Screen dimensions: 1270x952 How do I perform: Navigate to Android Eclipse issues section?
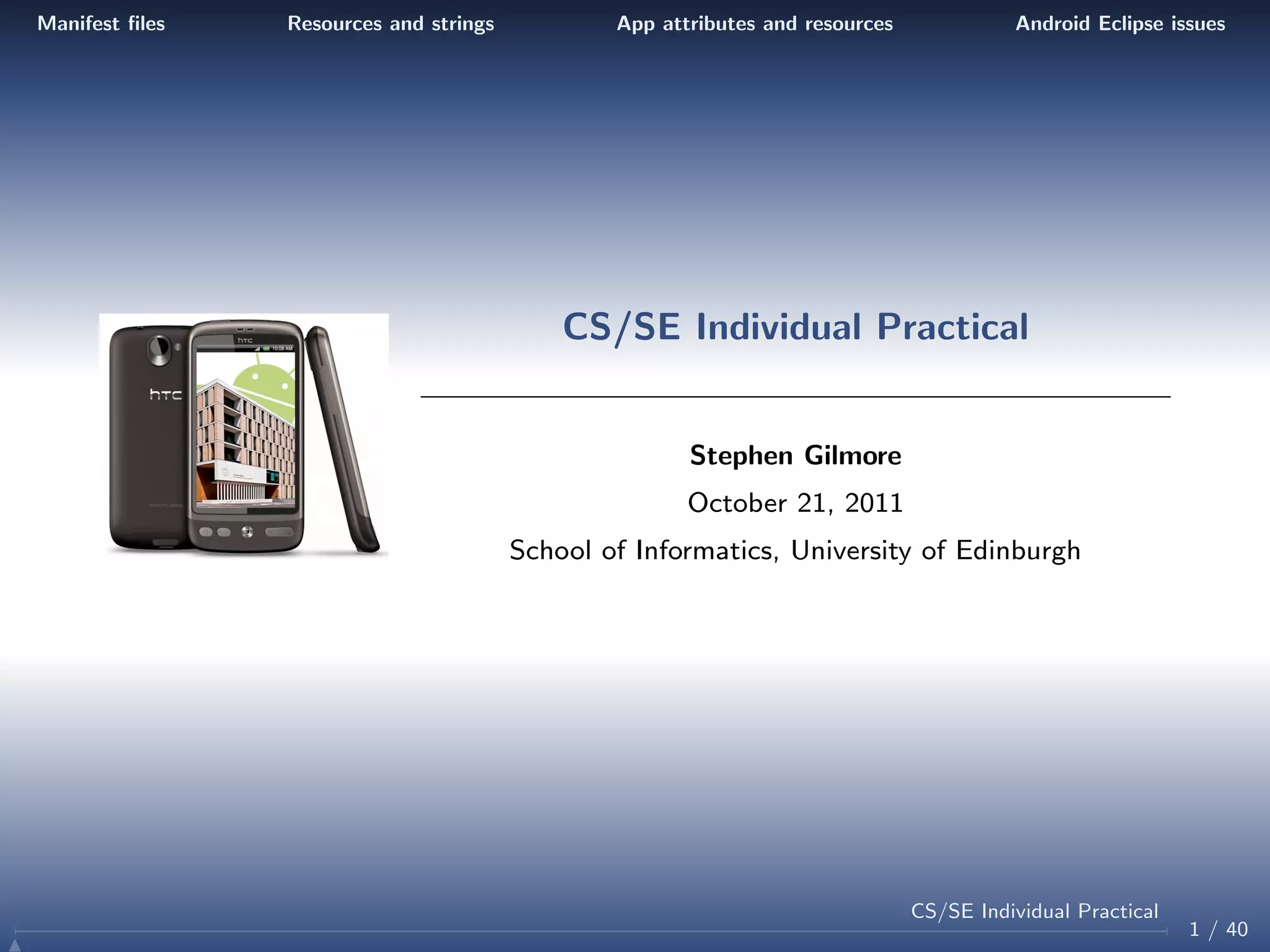tap(1120, 24)
